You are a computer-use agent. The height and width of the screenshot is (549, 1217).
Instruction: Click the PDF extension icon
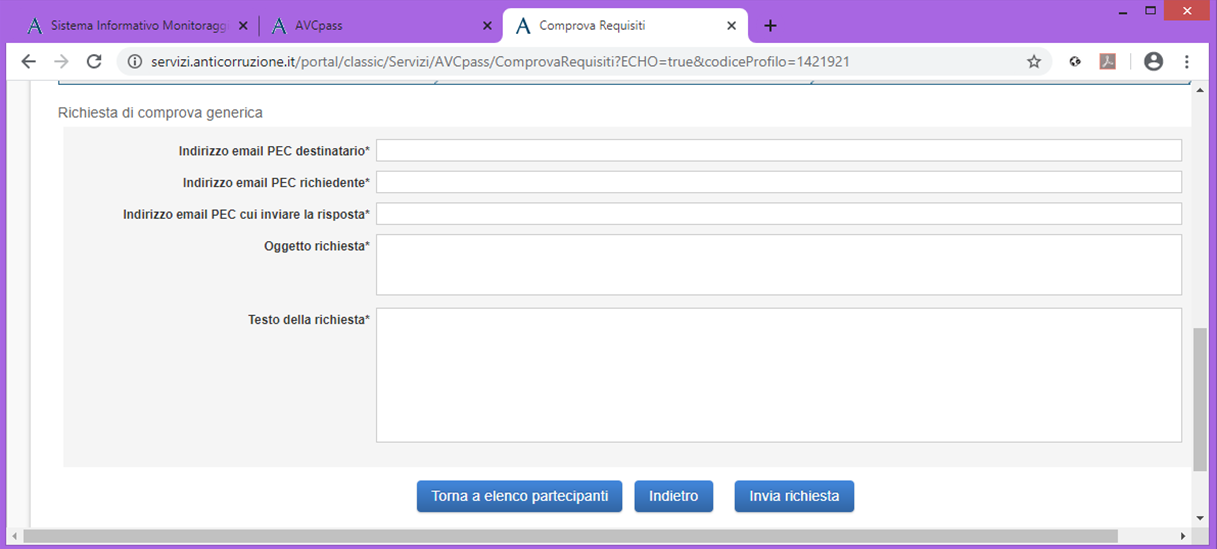pyautogui.click(x=1108, y=61)
